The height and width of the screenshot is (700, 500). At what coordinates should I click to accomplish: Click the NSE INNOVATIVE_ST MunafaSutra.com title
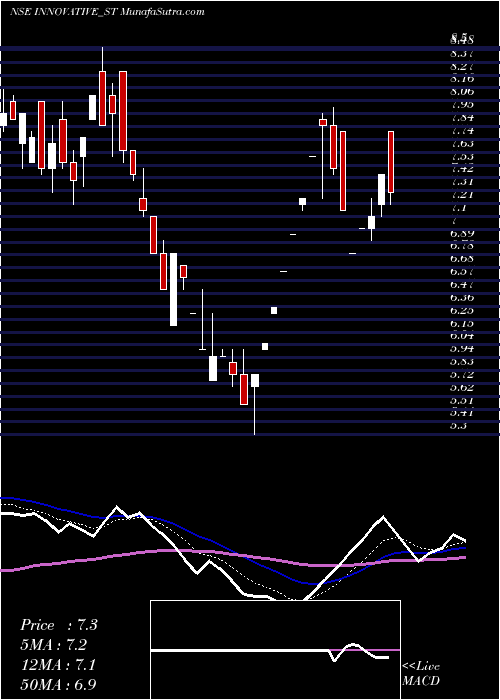tap(107, 12)
